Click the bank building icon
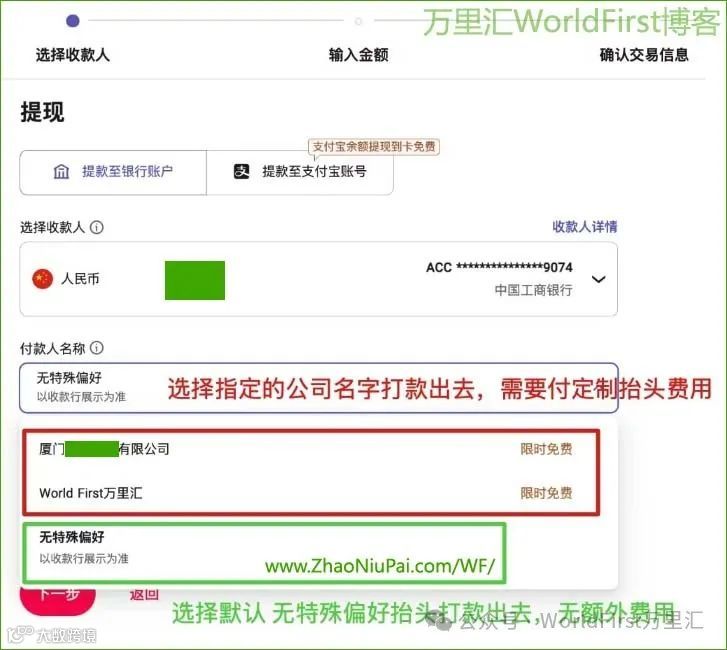Image resolution: width=727 pixels, height=650 pixels. pos(61,172)
